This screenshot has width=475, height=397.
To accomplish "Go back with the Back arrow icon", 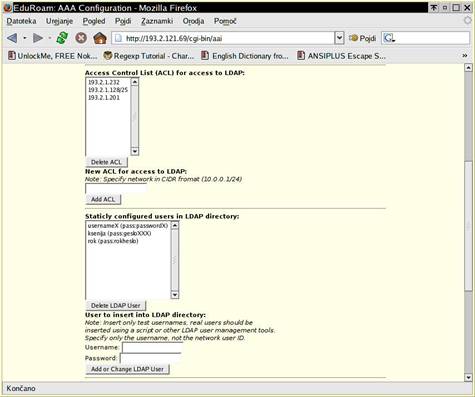I will pos(12,38).
